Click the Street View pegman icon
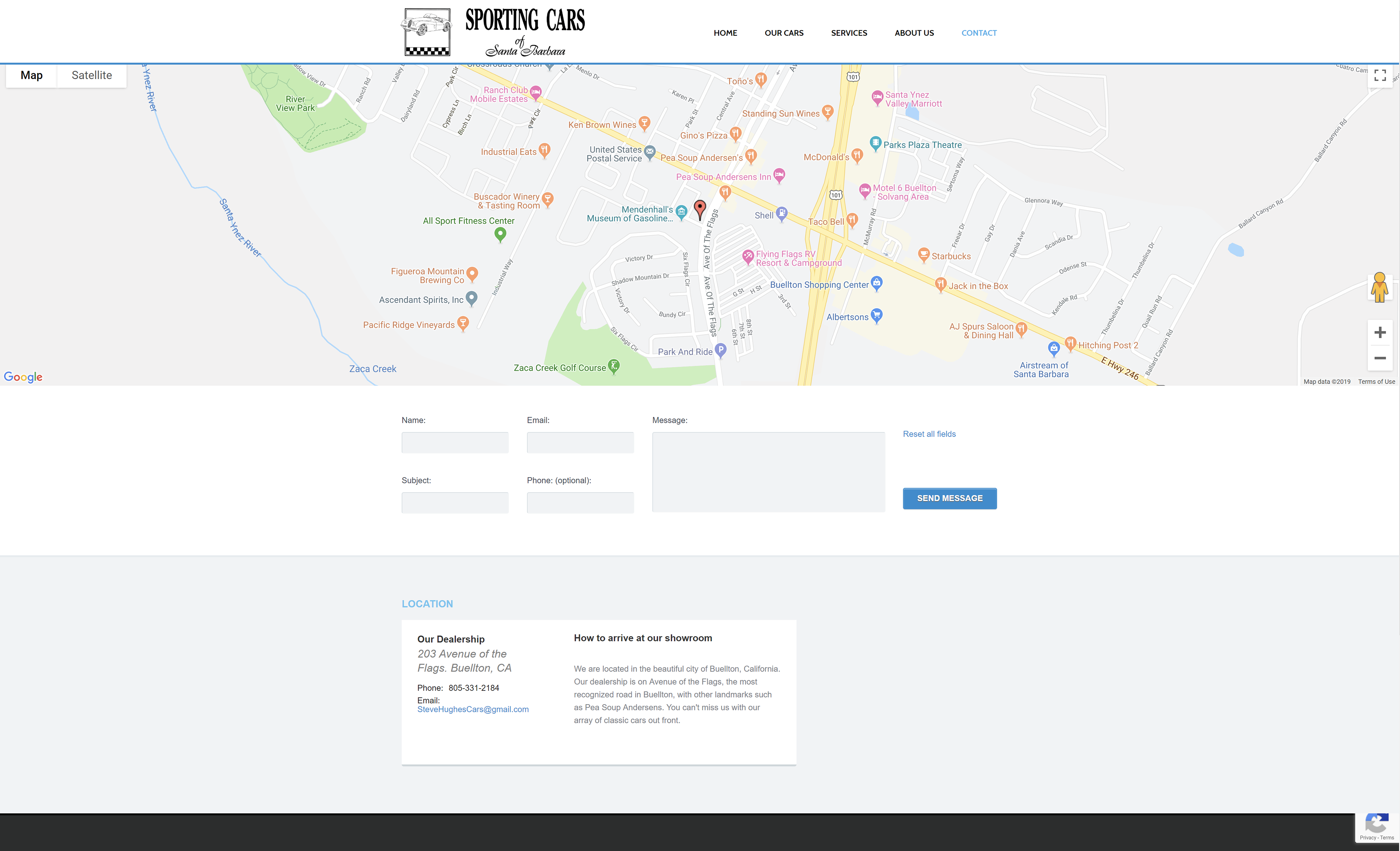Image resolution: width=1400 pixels, height=851 pixels. coord(1379,288)
